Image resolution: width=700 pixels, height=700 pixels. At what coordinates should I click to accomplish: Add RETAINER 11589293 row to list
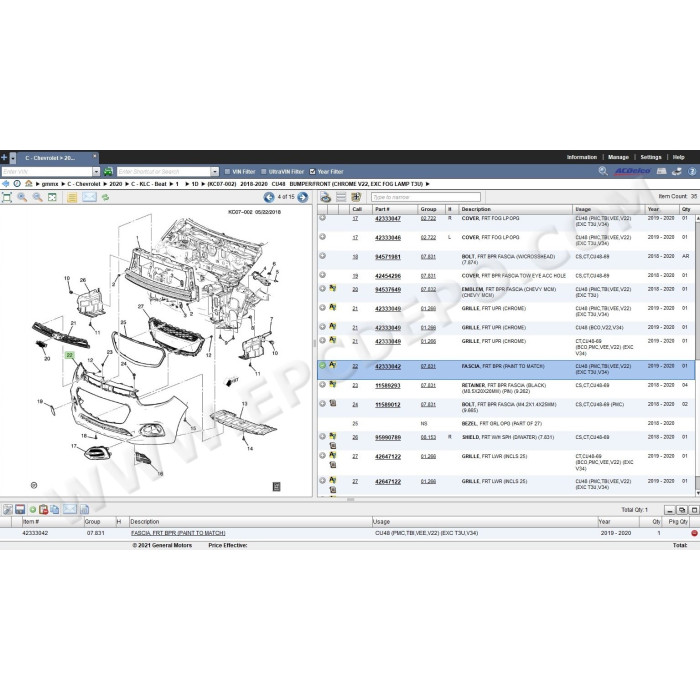coord(322,384)
